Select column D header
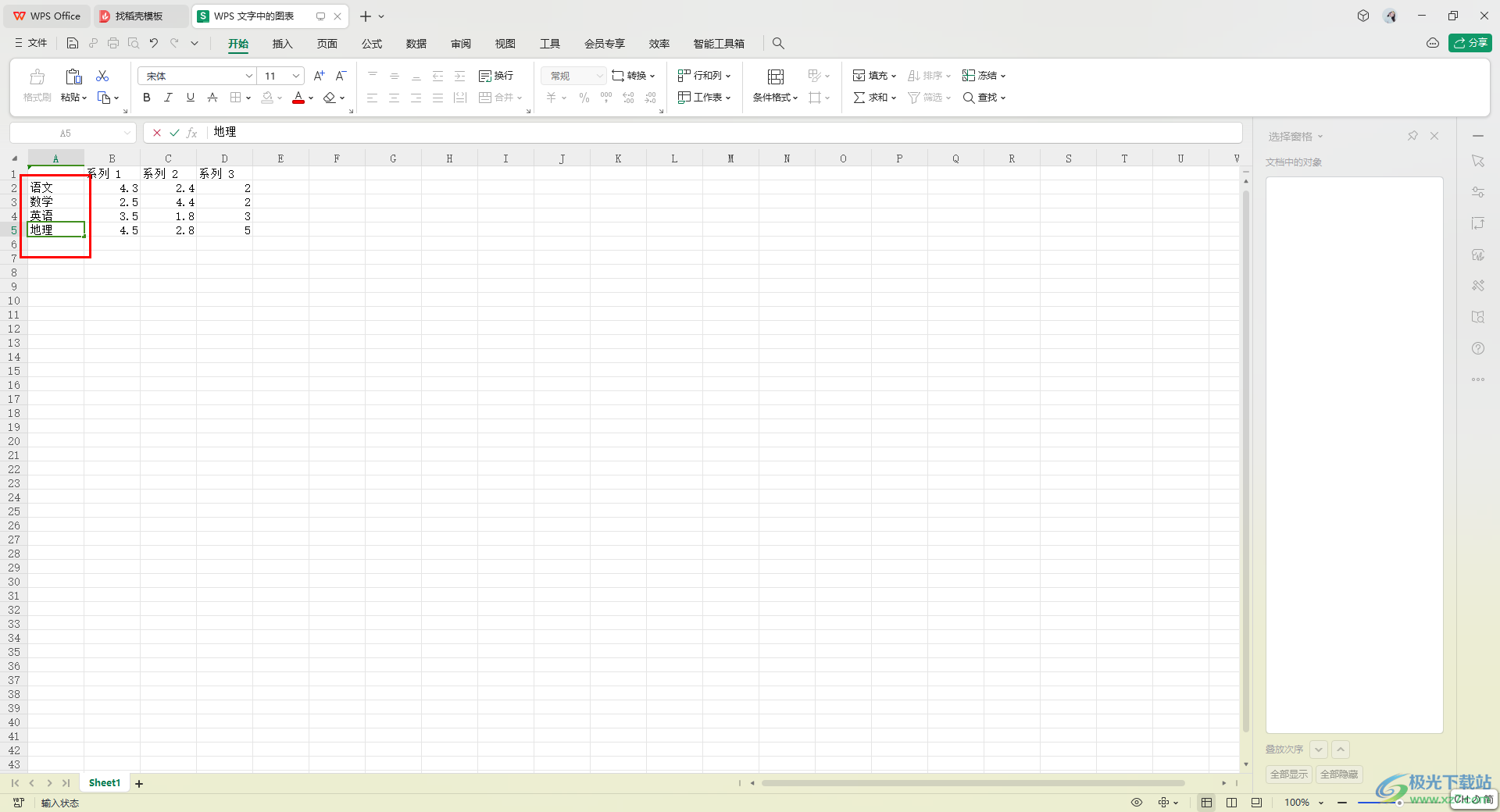1500x812 pixels. 224,158
